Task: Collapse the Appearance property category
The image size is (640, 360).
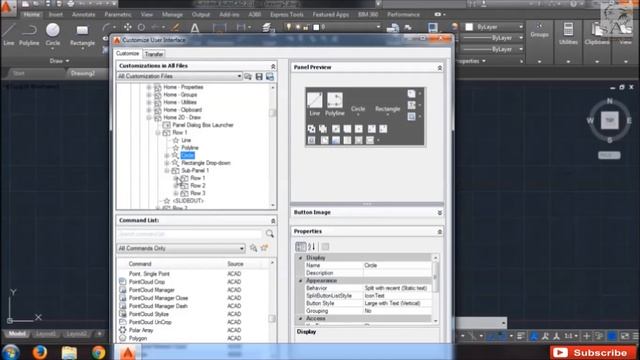Action: click(x=300, y=281)
